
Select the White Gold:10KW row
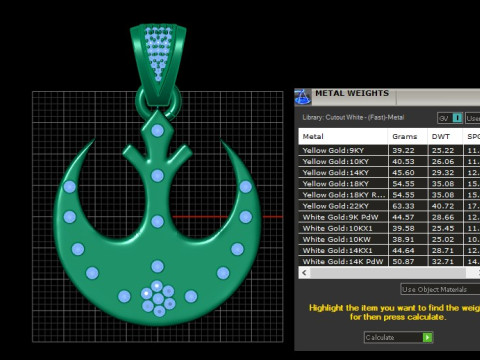pyautogui.click(x=389, y=239)
